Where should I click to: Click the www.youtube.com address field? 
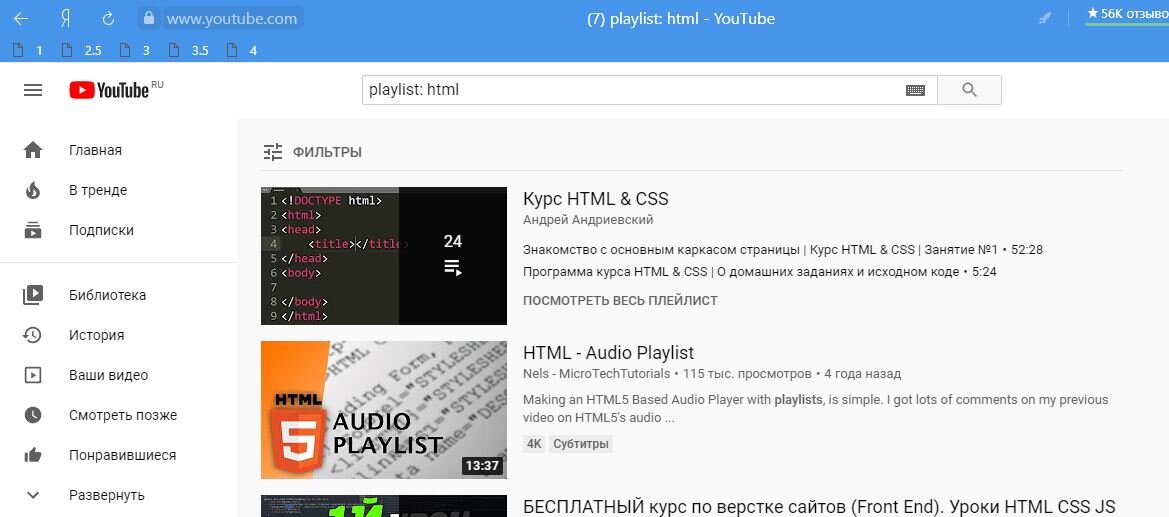[x=232, y=19]
